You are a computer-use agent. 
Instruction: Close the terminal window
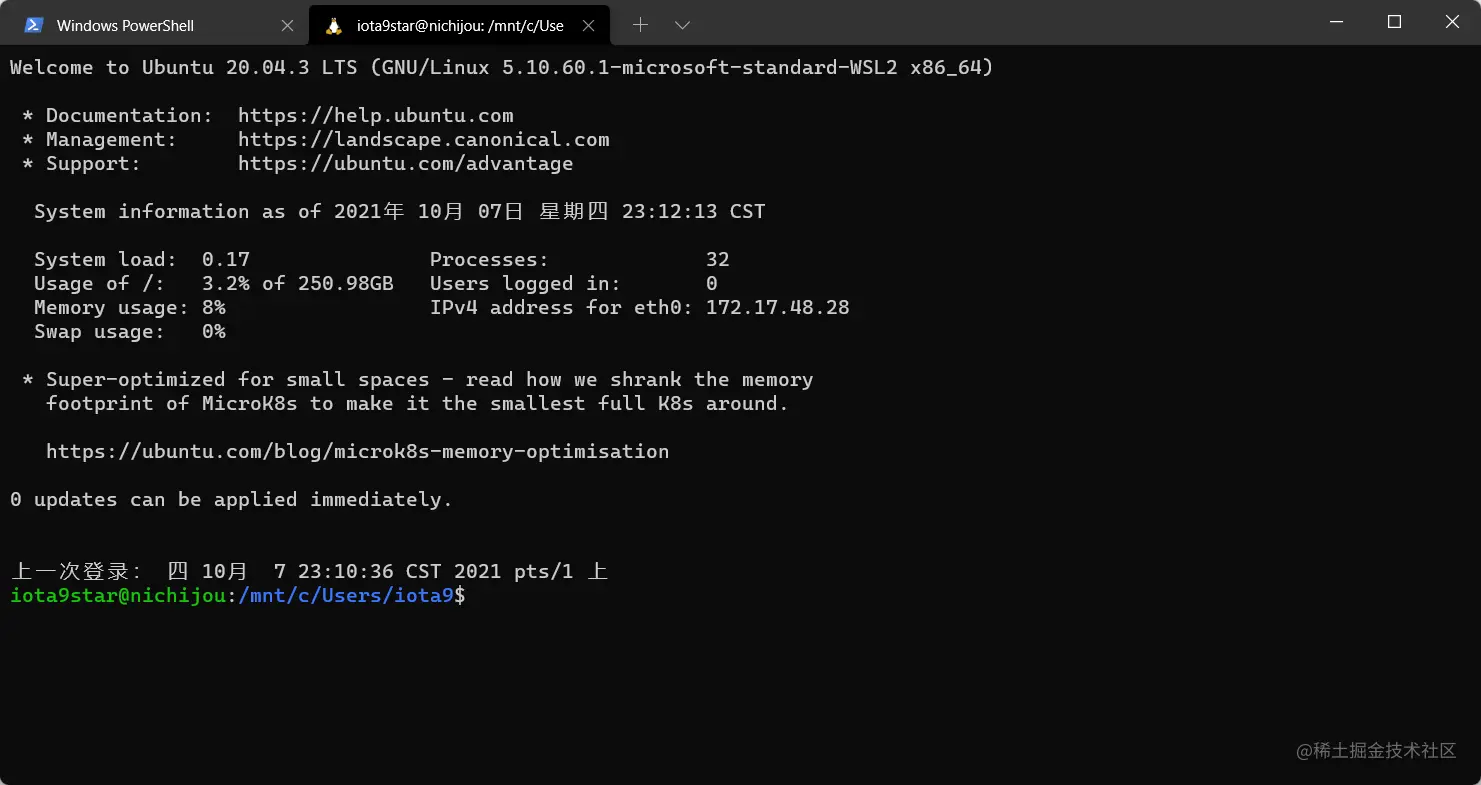(1452, 22)
